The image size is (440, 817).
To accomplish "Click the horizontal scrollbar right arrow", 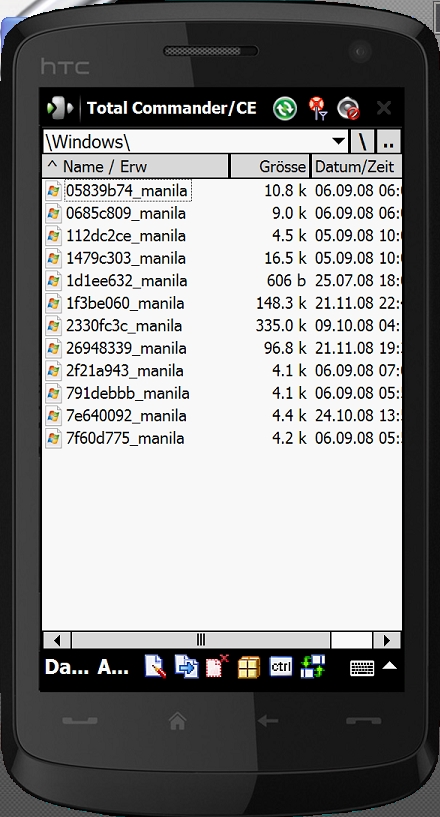I will tap(387, 640).
